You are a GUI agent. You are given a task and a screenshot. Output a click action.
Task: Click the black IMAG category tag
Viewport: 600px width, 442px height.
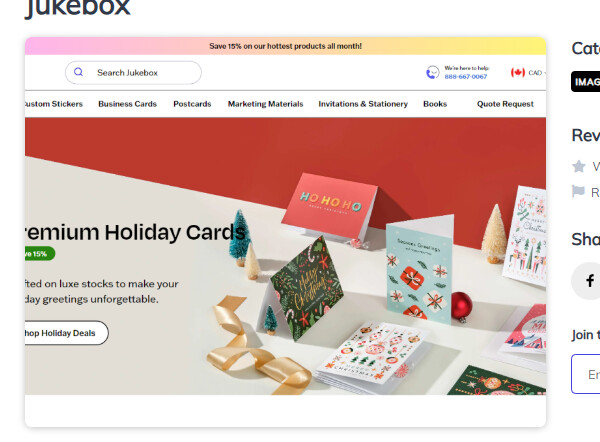(x=585, y=82)
